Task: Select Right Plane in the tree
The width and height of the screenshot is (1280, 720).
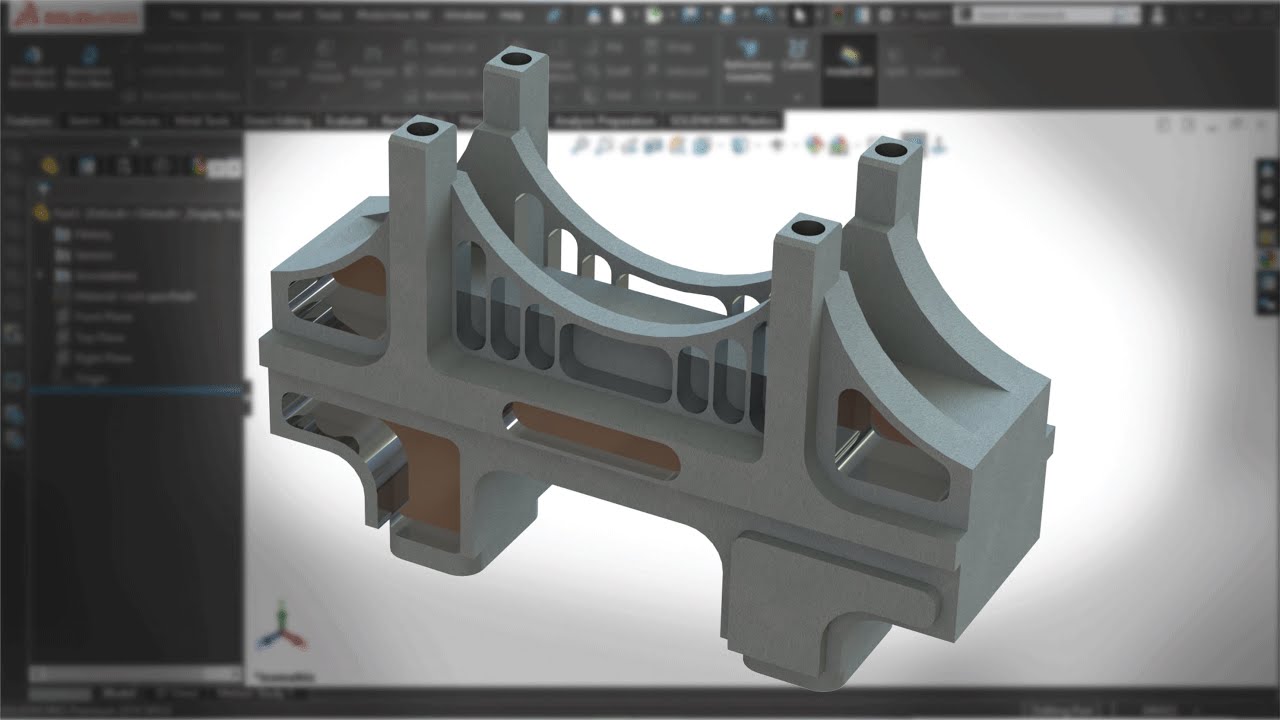Action: pos(93,358)
